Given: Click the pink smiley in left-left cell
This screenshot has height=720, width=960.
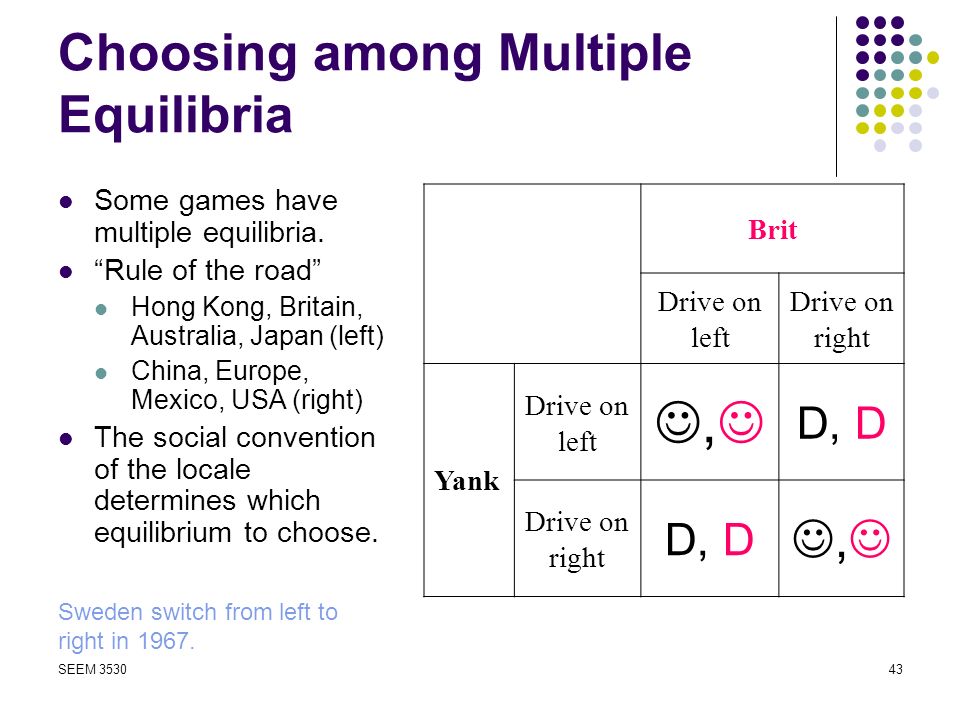Looking at the screenshot, I should 741,422.
